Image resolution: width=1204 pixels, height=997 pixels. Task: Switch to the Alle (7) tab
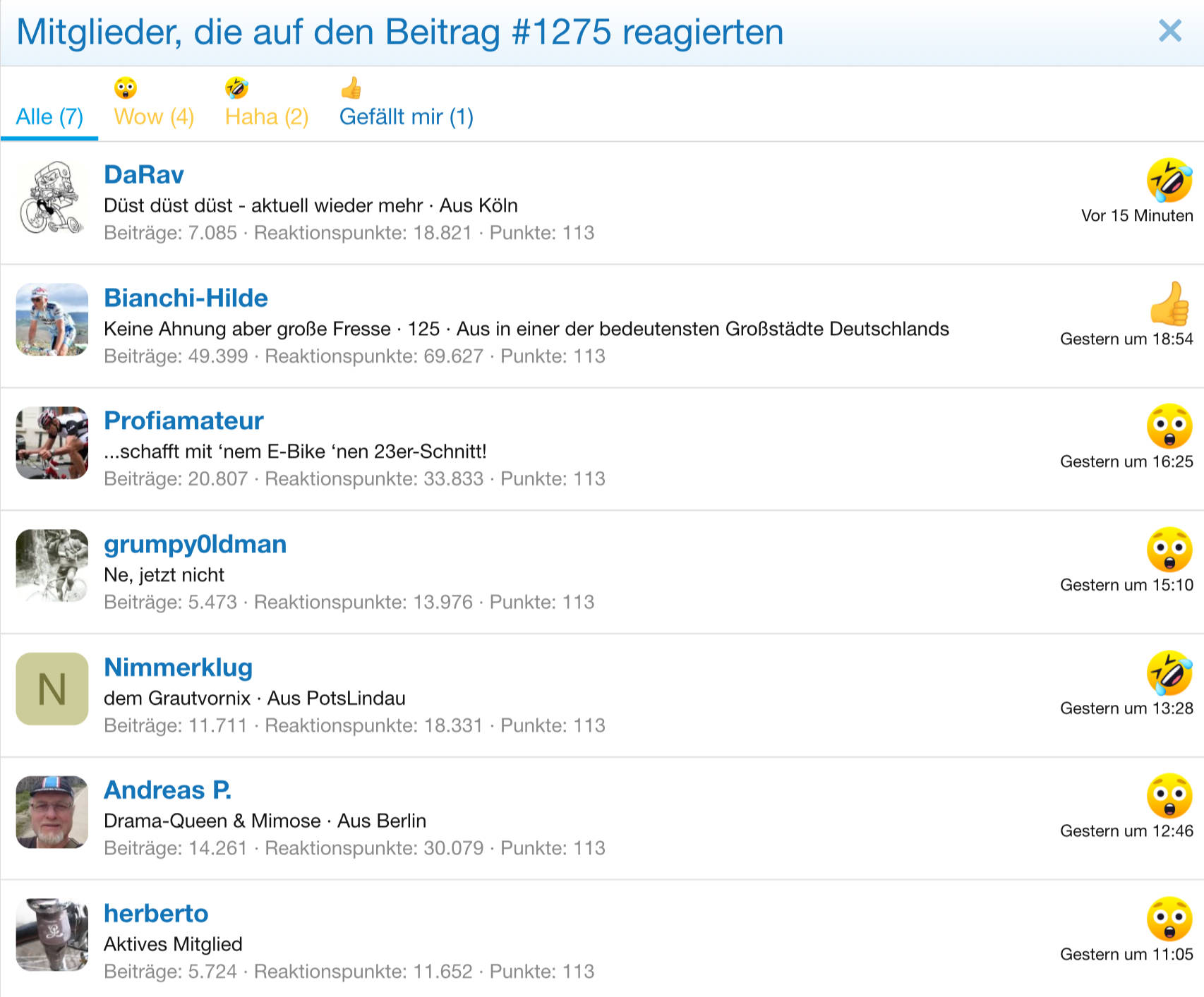[x=49, y=116]
